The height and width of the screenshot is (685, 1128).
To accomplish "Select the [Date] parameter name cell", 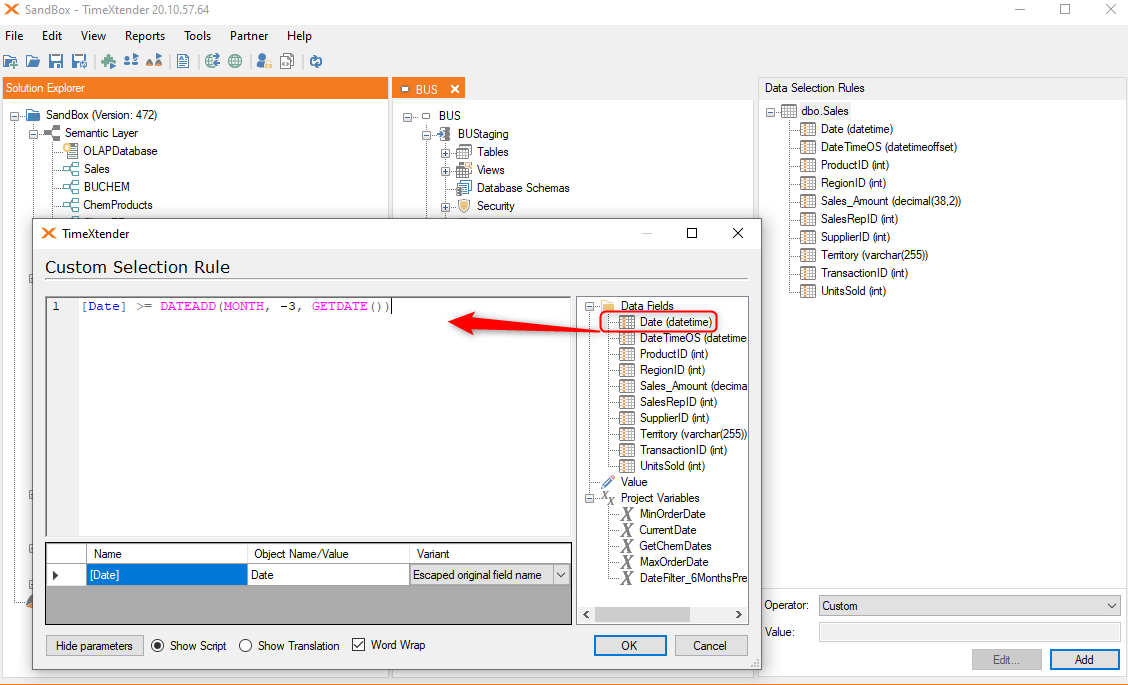I will (167, 575).
